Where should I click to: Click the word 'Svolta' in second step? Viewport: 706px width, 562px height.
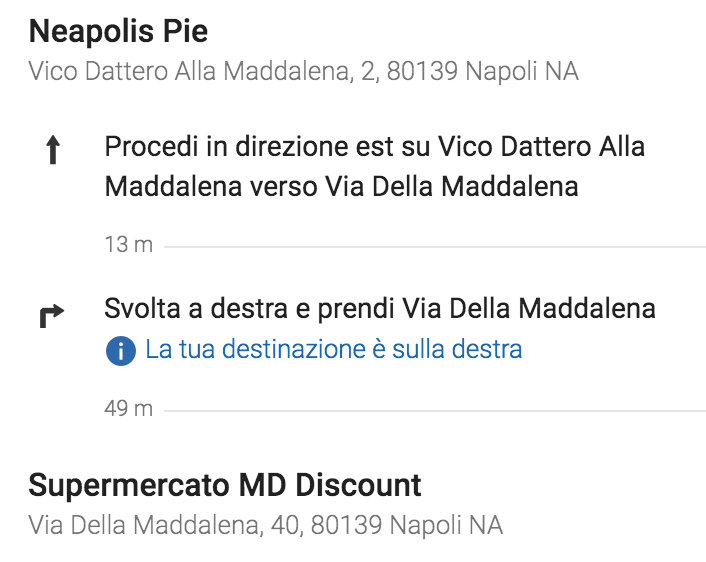coord(142,308)
